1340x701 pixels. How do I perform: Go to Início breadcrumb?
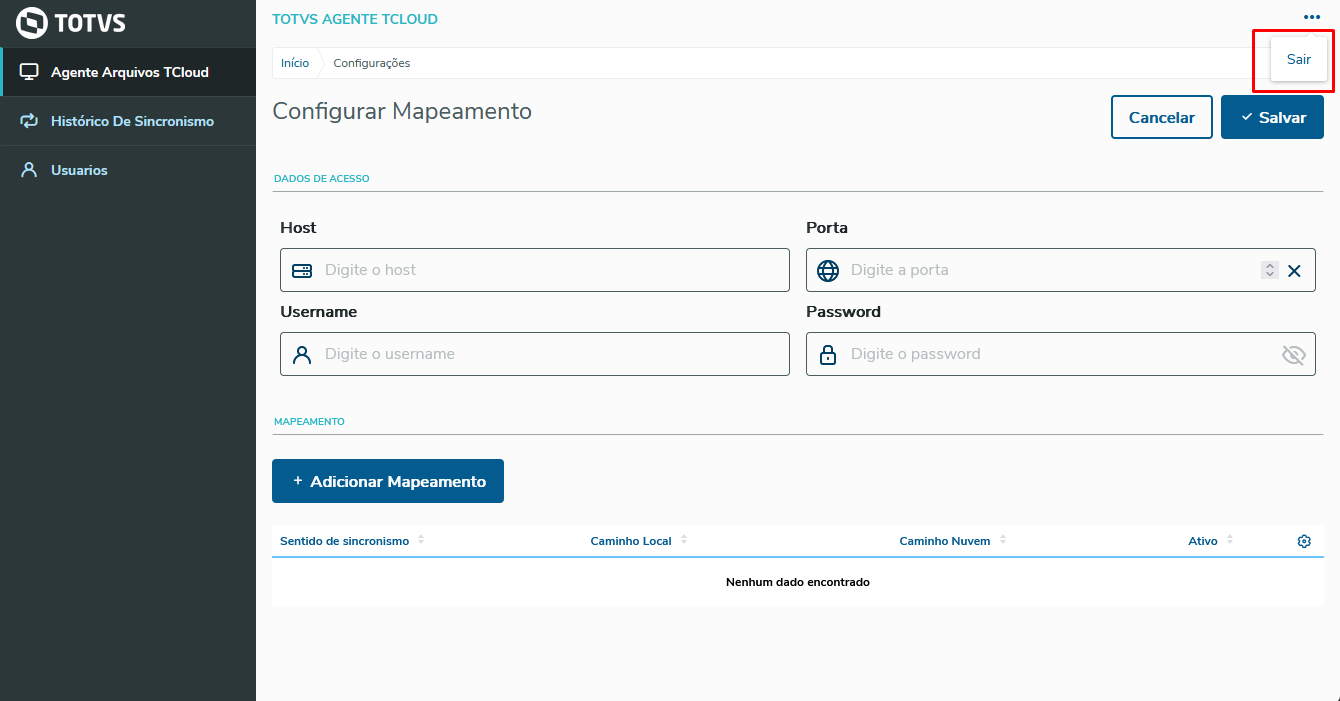(295, 63)
